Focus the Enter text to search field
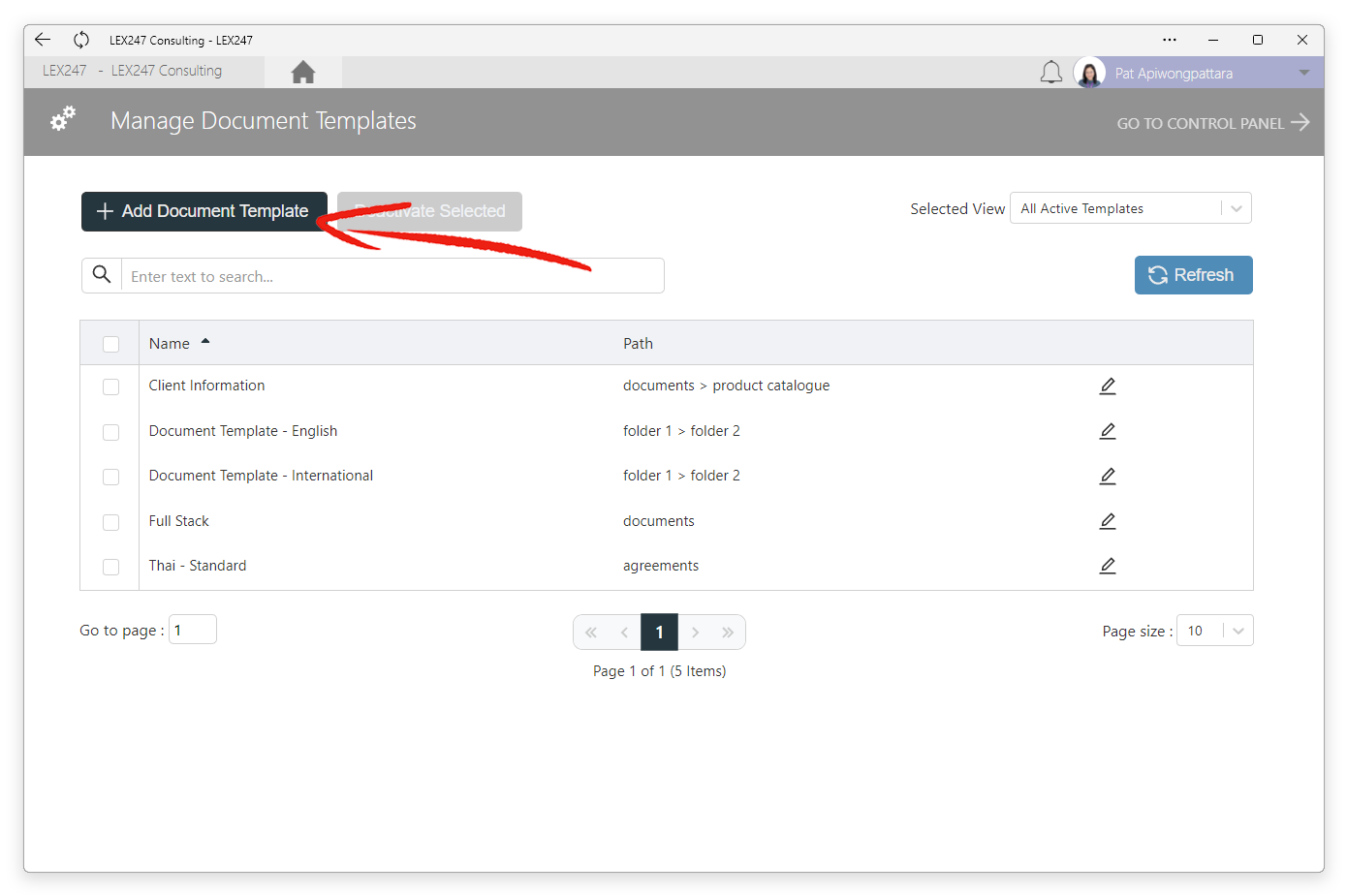The height and width of the screenshot is (896, 1347). point(392,276)
